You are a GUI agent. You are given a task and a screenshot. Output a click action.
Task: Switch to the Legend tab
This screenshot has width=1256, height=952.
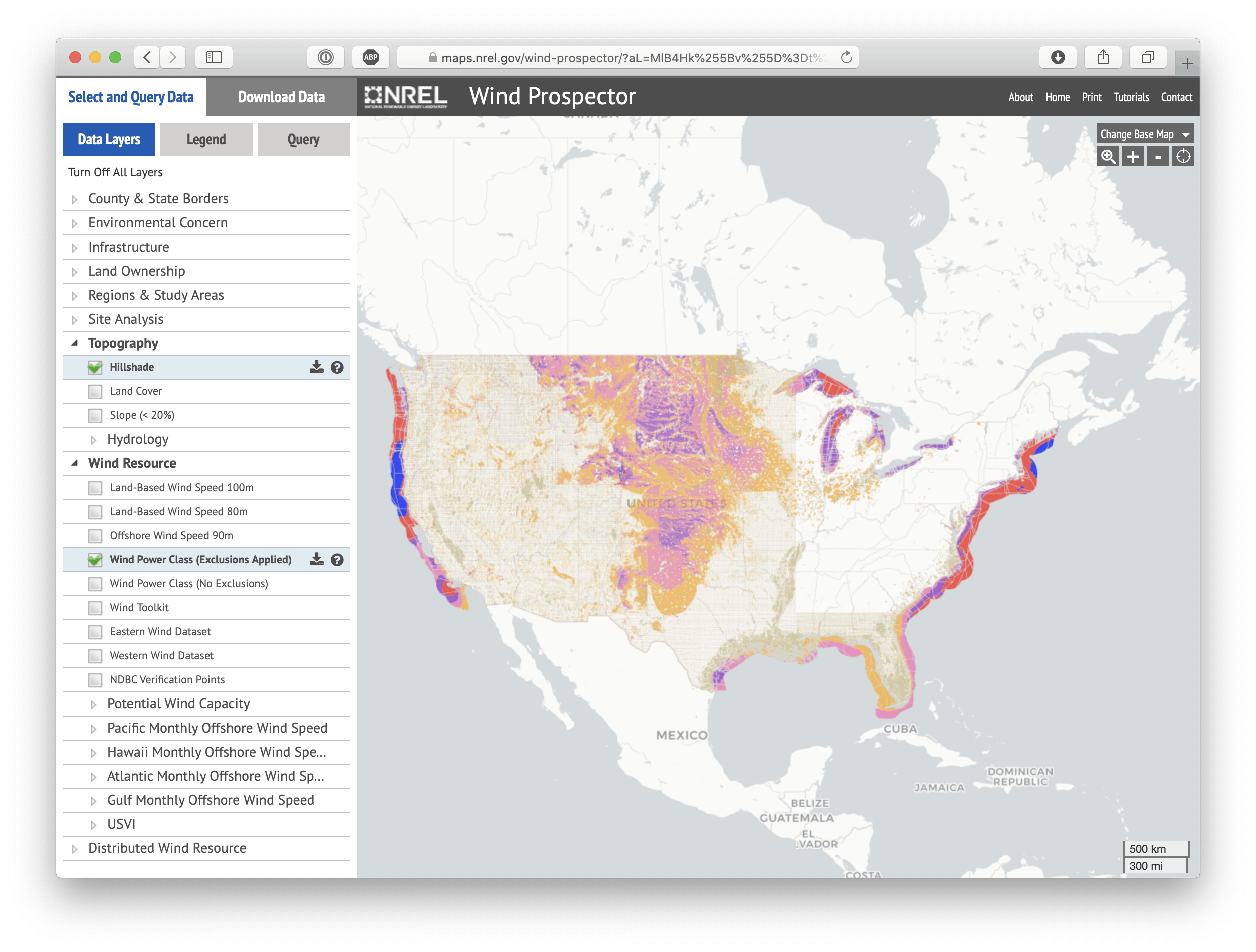click(x=205, y=140)
